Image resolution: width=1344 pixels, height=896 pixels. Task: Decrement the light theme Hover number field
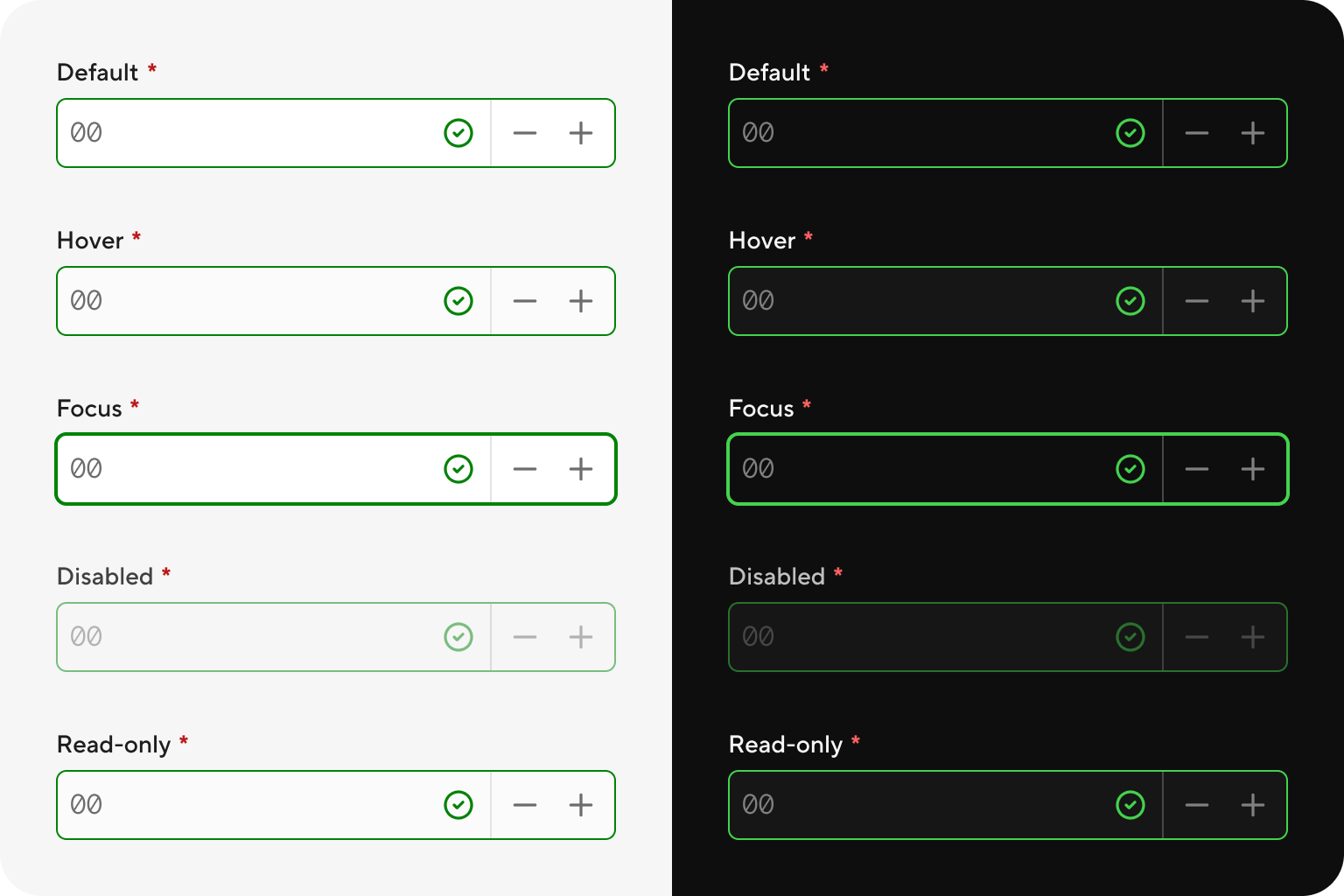click(x=525, y=301)
